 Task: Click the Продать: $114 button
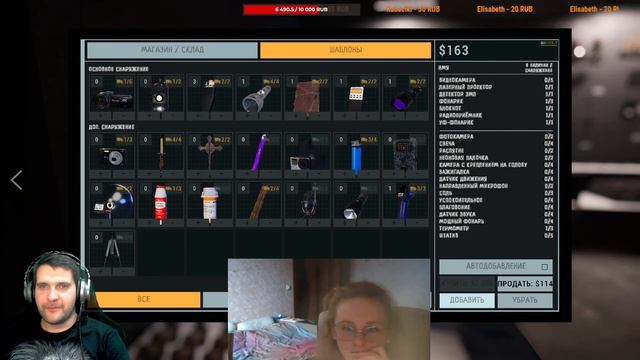[525, 284]
